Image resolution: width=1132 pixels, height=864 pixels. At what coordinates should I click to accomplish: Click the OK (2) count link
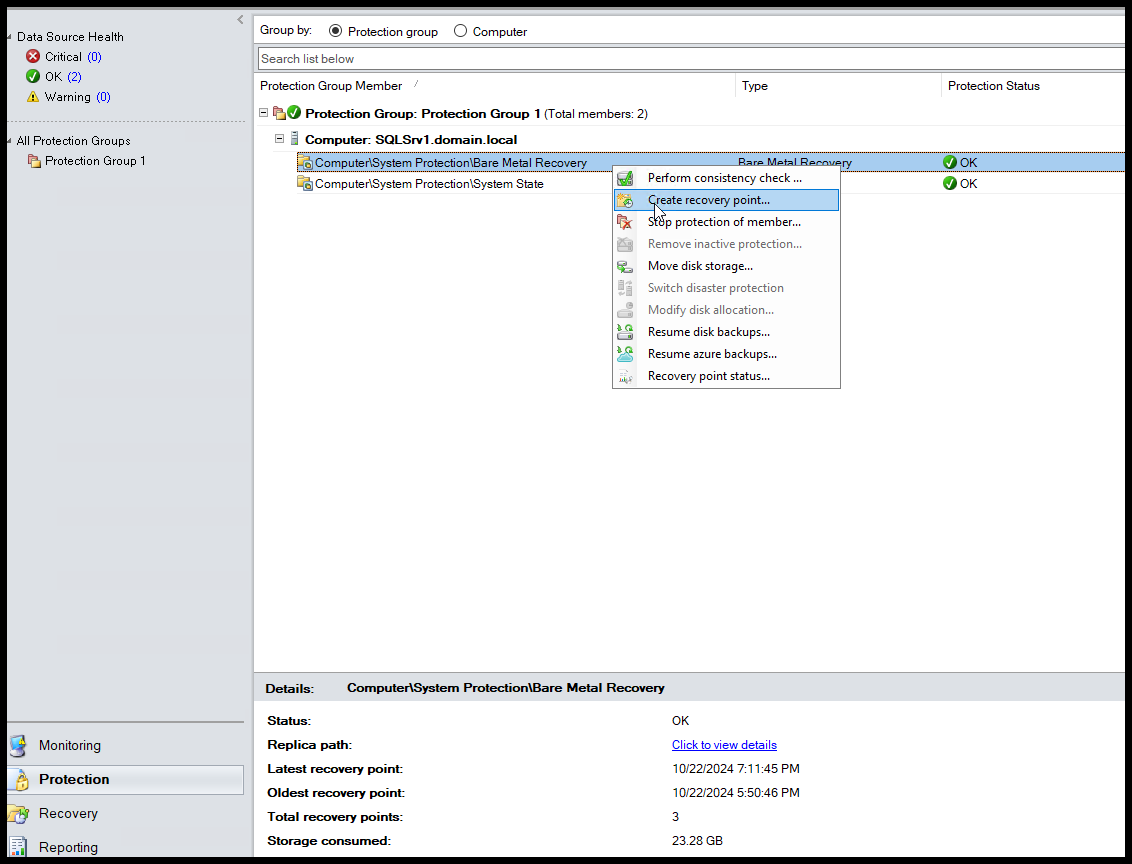[74, 77]
